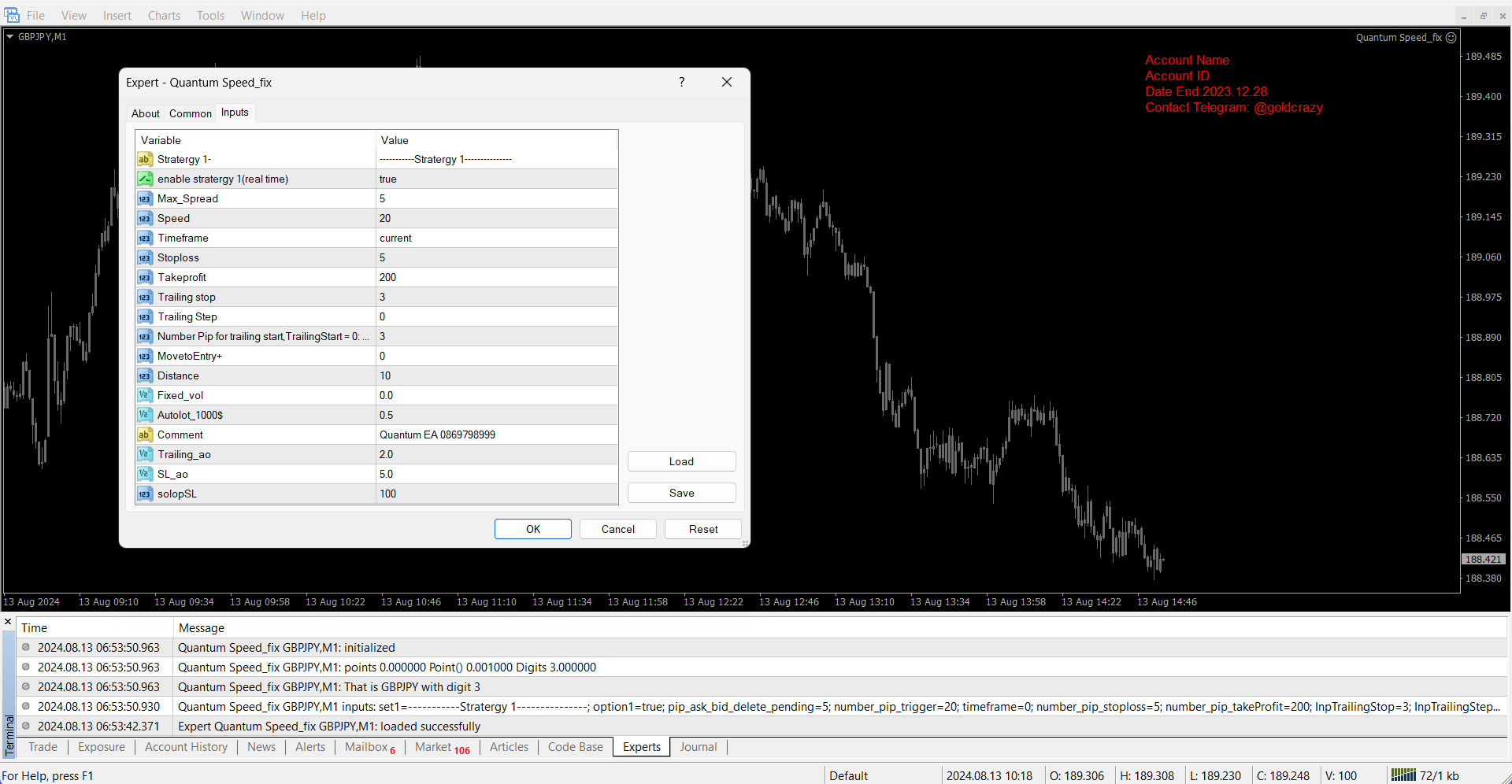Switch to the Journal terminal tab
This screenshot has width=1512, height=784.
coord(698,747)
